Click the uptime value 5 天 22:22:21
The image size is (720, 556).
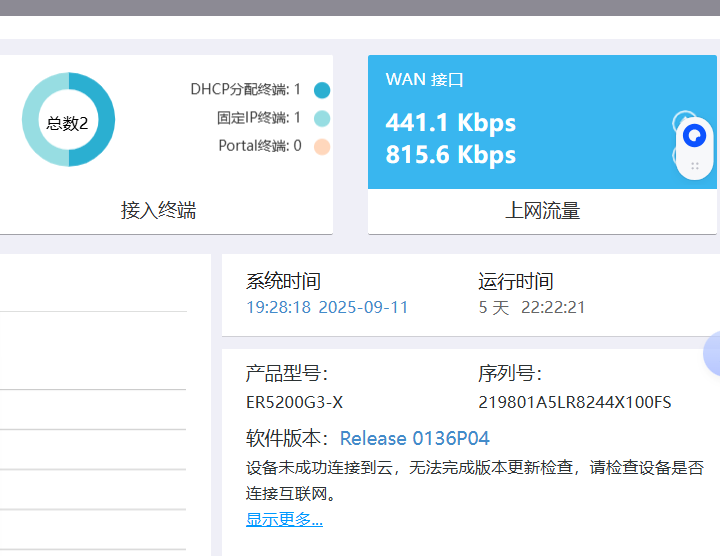pyautogui.click(x=532, y=308)
